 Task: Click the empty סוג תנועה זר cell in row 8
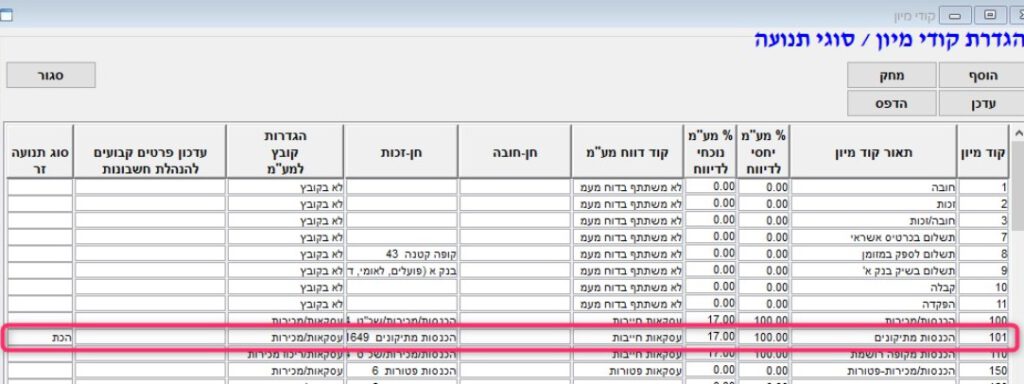40,253
